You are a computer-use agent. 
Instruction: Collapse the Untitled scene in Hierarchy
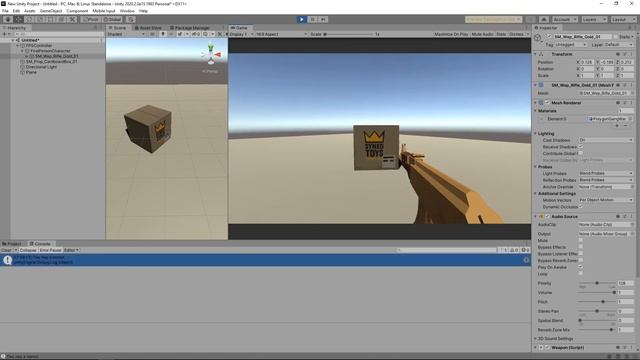click(13, 40)
